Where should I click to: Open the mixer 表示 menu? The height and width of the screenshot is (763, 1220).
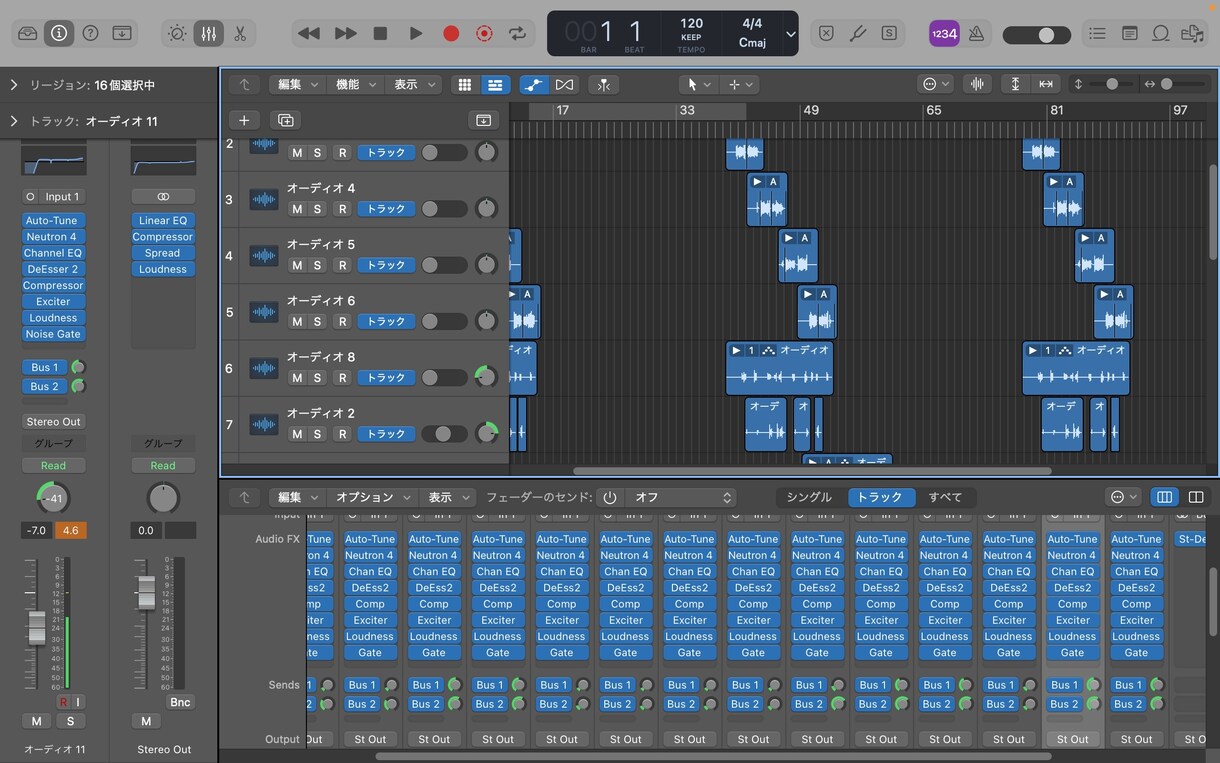point(448,497)
